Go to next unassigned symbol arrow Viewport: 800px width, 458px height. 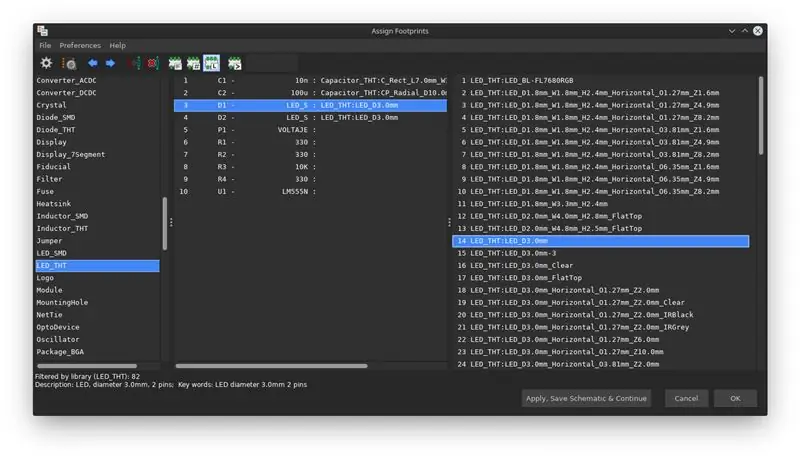(x=110, y=63)
